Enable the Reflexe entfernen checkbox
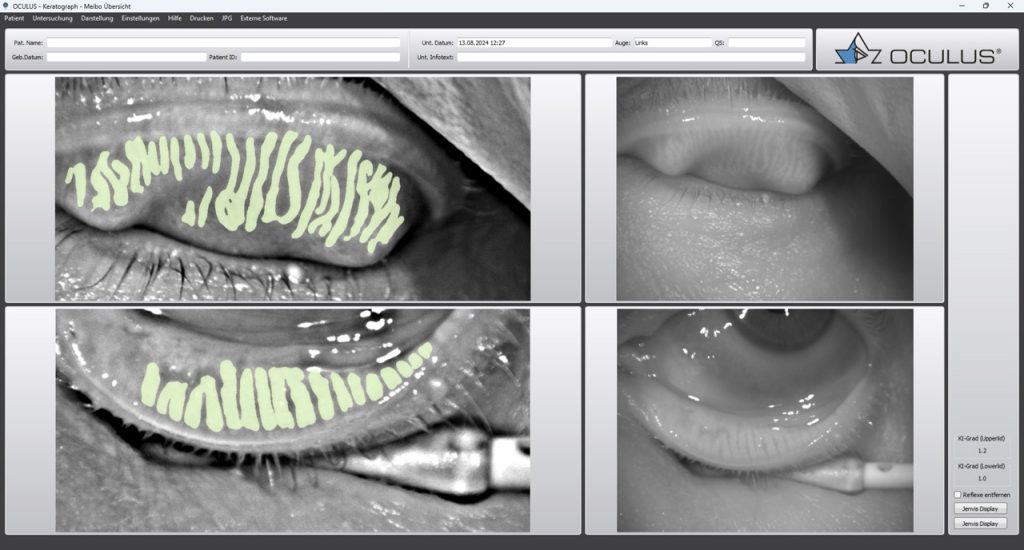This screenshot has height=550, width=1024. pos(957,495)
